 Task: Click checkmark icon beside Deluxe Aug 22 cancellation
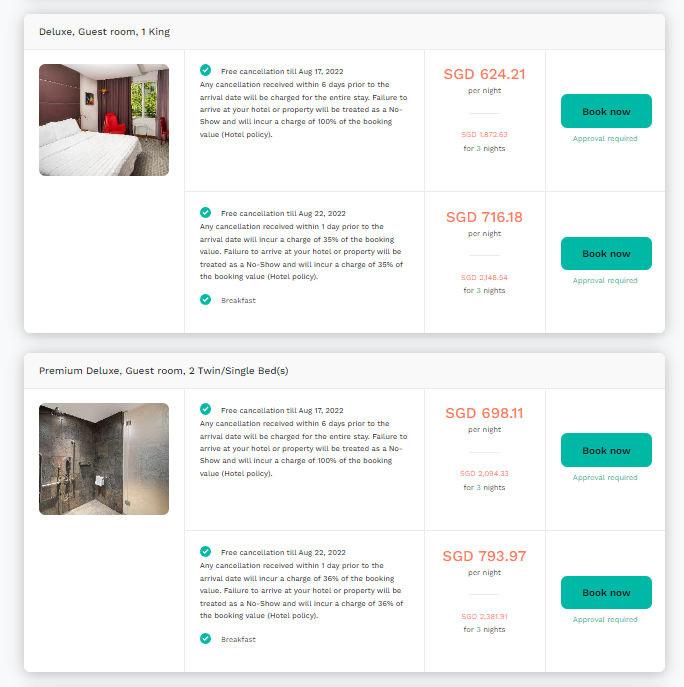click(x=205, y=212)
